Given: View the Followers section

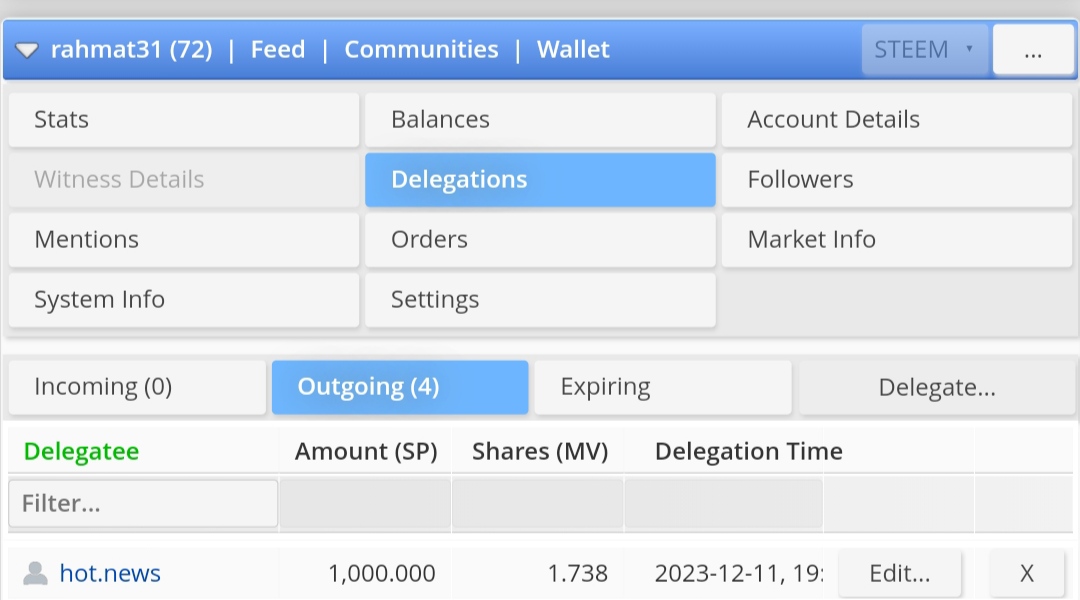Looking at the screenshot, I should [896, 180].
